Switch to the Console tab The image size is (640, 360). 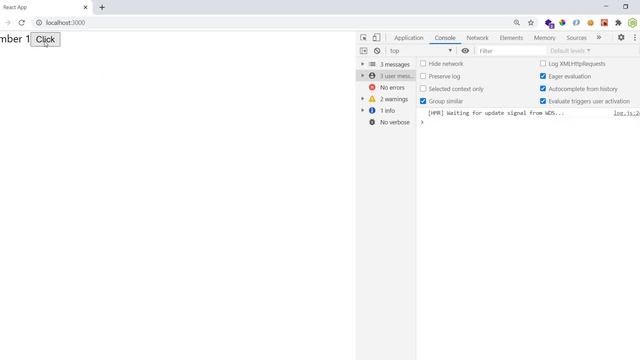[445, 38]
